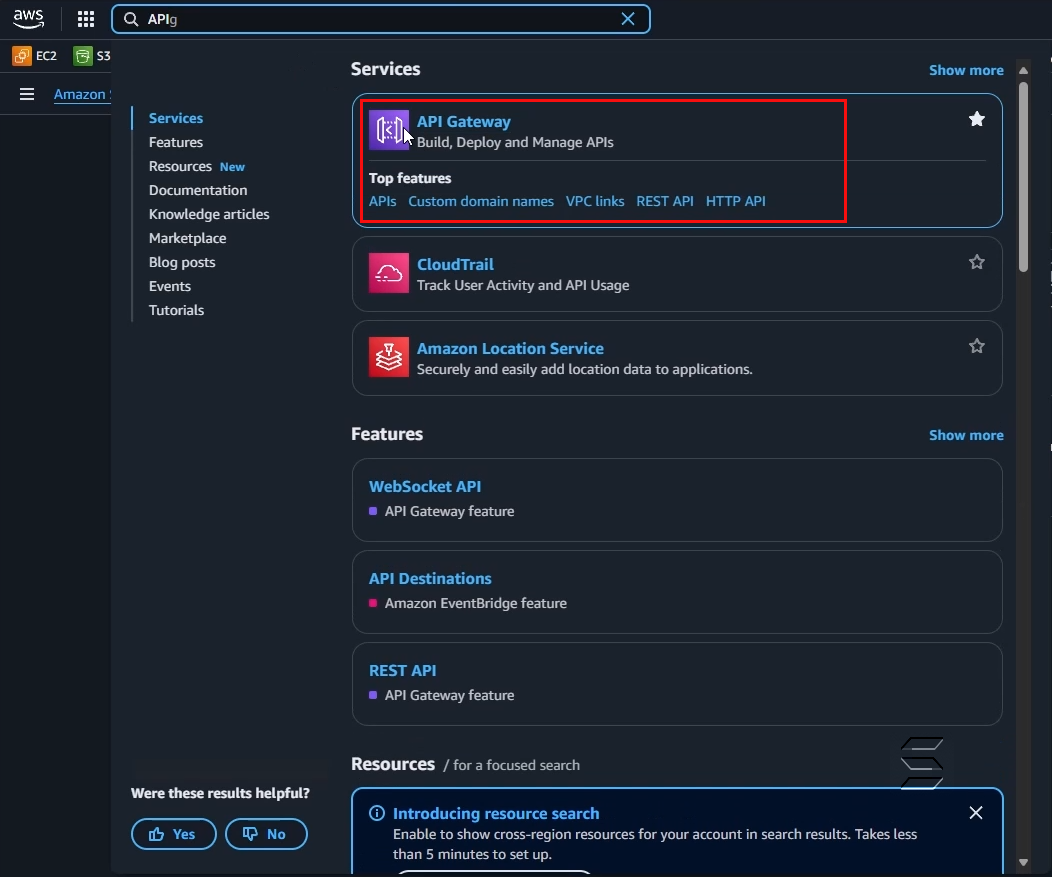Select Resources in the results sidebar
The image size is (1052, 877).
tap(180, 166)
